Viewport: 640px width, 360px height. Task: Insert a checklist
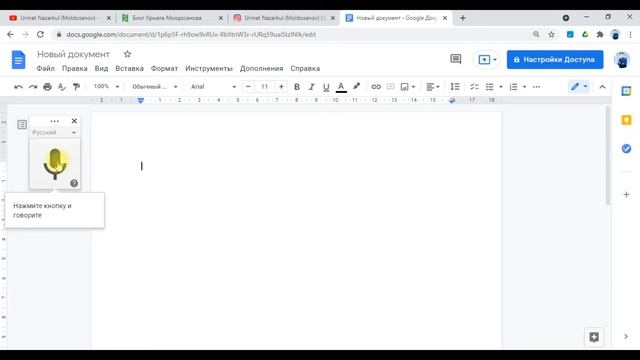tap(474, 87)
